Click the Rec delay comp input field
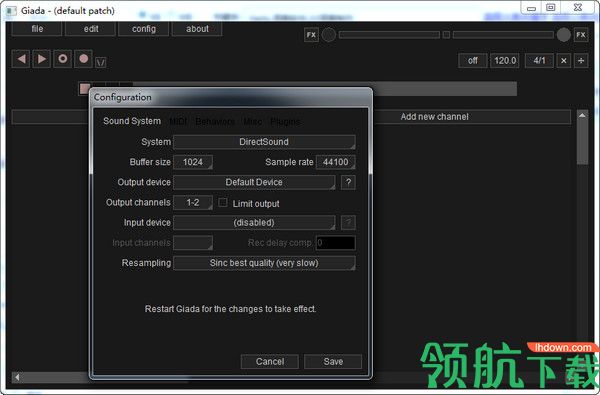Screen dimensions: 600x395 tap(336, 243)
